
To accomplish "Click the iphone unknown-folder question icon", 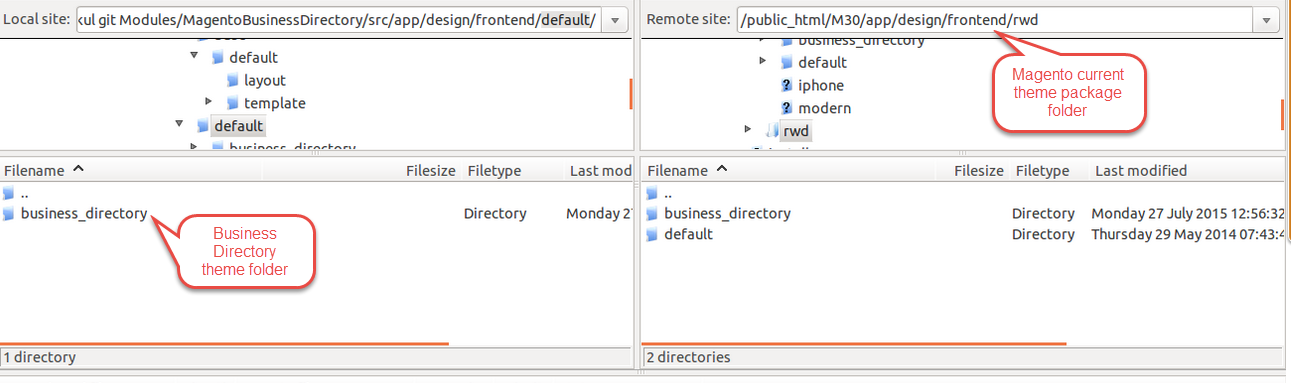I will 787,85.
